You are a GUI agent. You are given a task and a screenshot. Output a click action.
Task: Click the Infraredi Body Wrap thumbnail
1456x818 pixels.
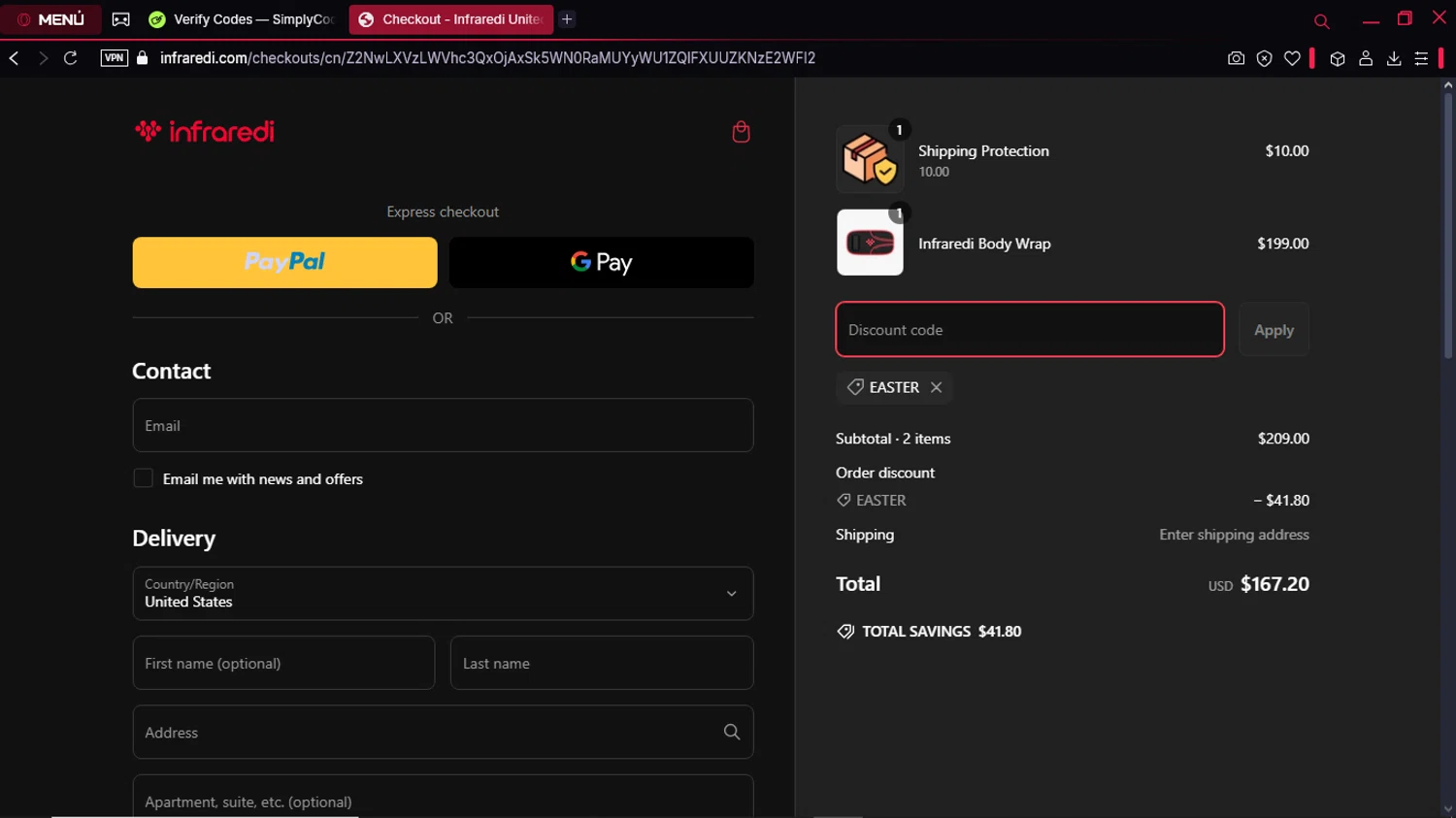[x=870, y=243]
